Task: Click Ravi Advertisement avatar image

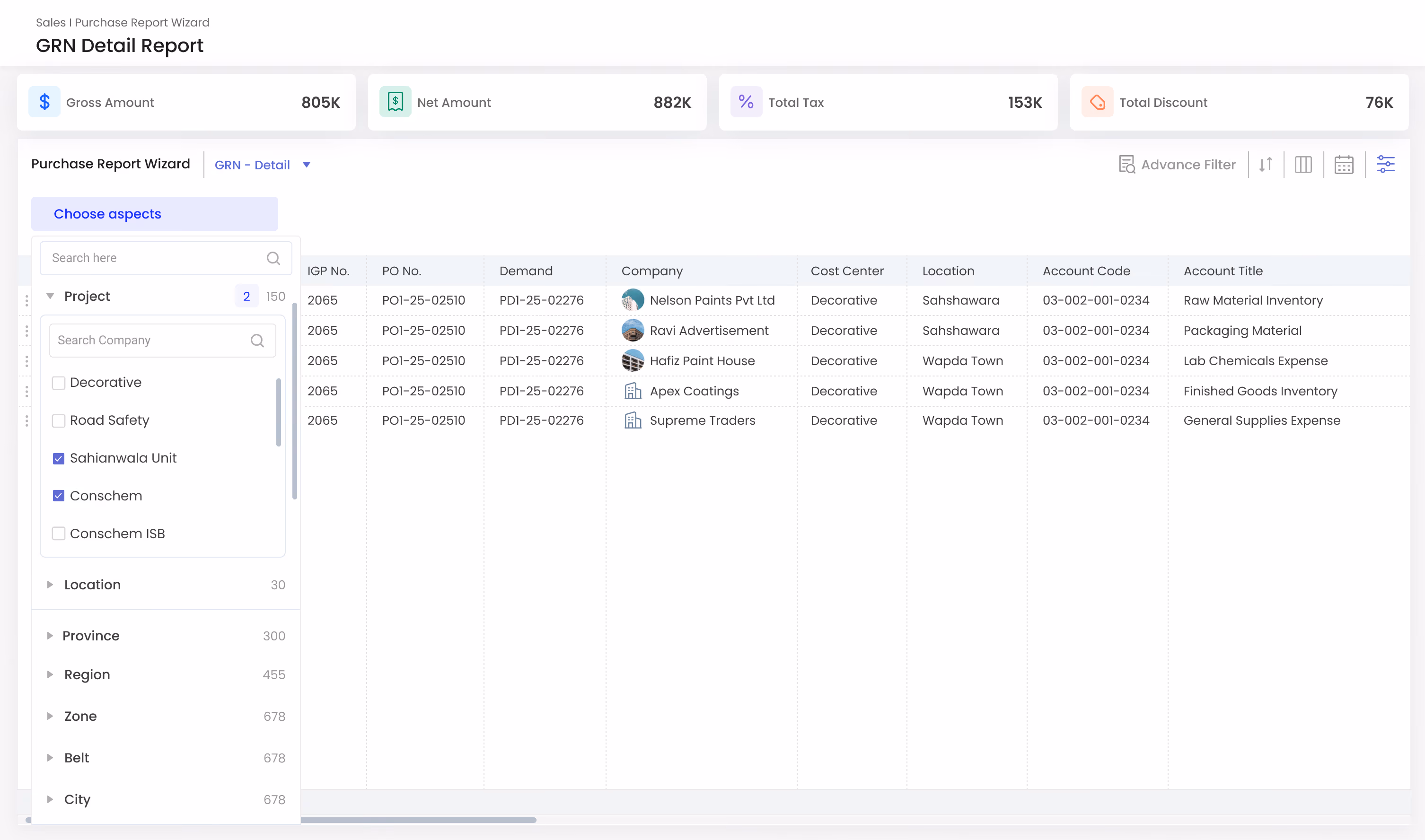Action: point(633,331)
